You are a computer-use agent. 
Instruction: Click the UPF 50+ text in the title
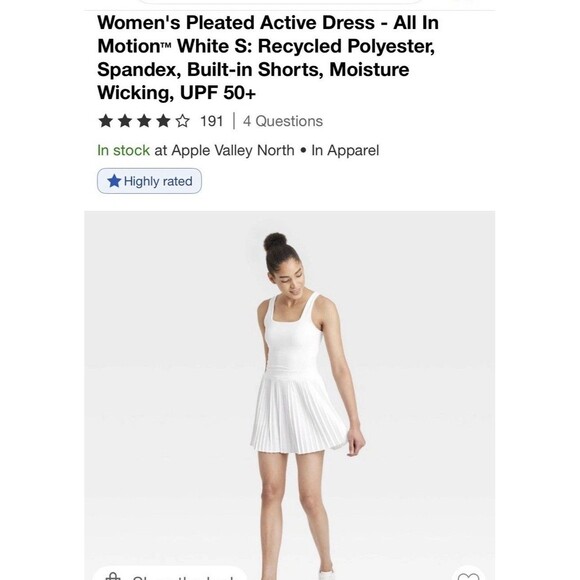point(218,92)
